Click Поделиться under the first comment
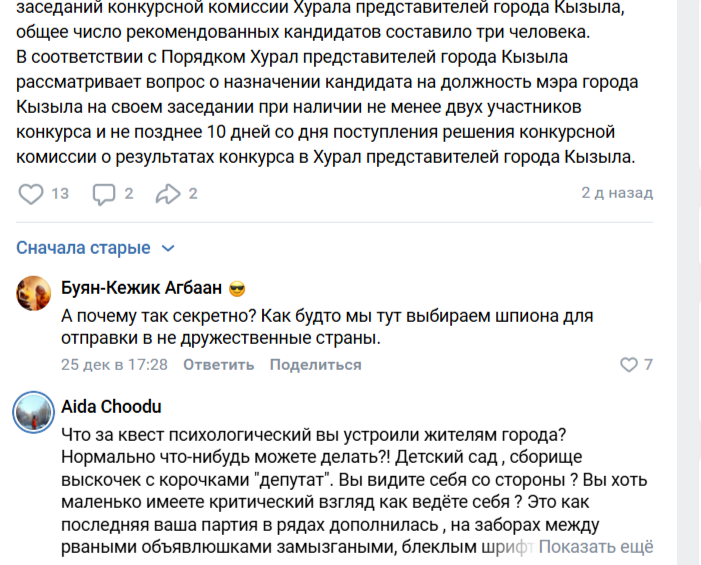Screen dimensions: 701x565 pyautogui.click(x=315, y=364)
